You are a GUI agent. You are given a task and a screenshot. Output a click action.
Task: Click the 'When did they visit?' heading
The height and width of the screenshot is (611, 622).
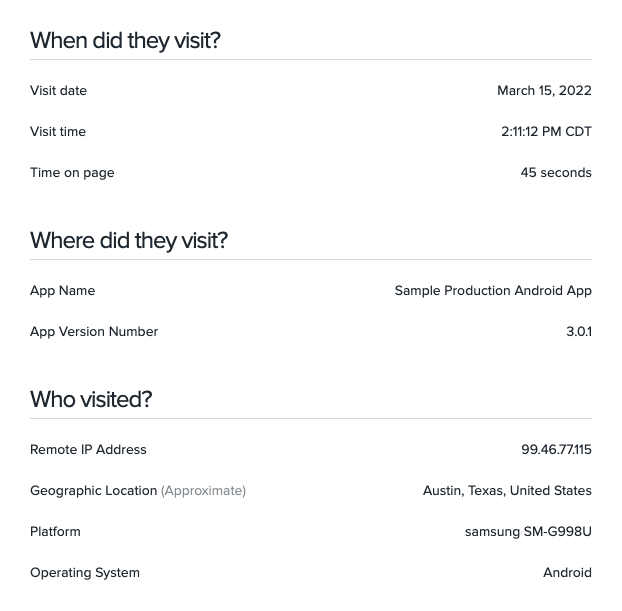(125, 41)
